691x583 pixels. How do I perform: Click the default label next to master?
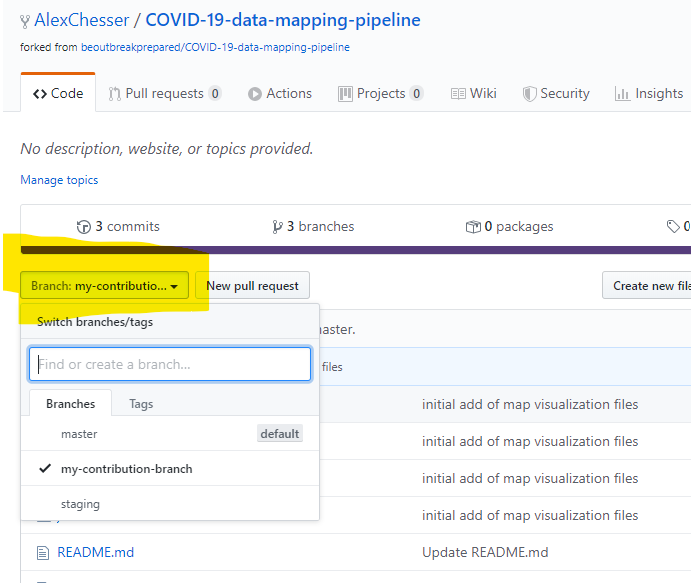click(280, 434)
